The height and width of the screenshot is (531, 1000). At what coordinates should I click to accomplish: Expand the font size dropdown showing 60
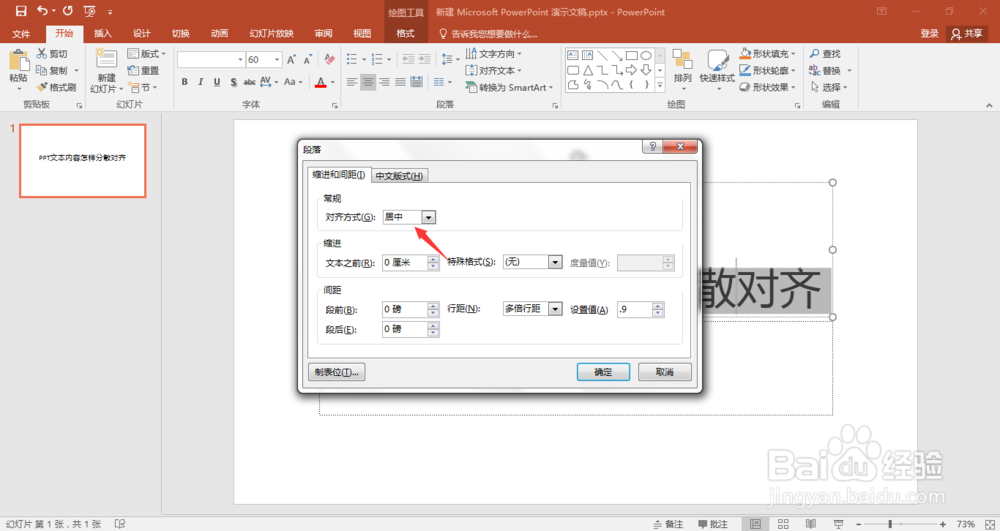(x=277, y=59)
